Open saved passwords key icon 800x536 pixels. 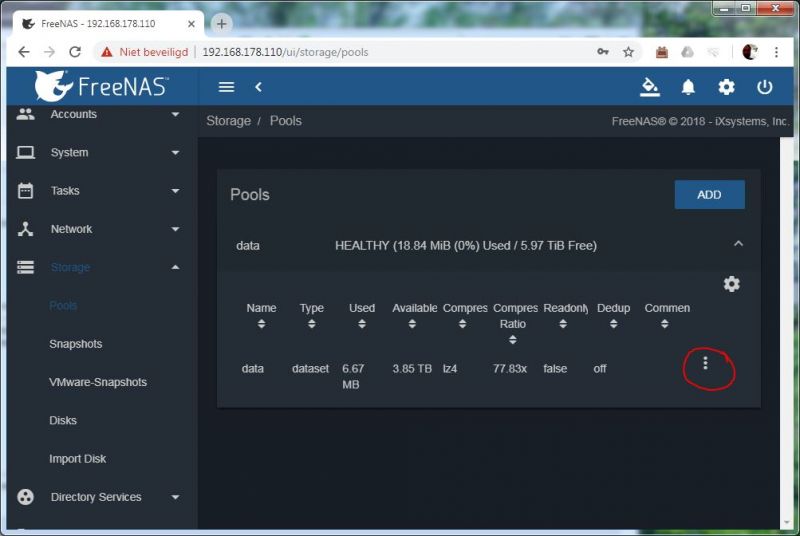click(603, 52)
